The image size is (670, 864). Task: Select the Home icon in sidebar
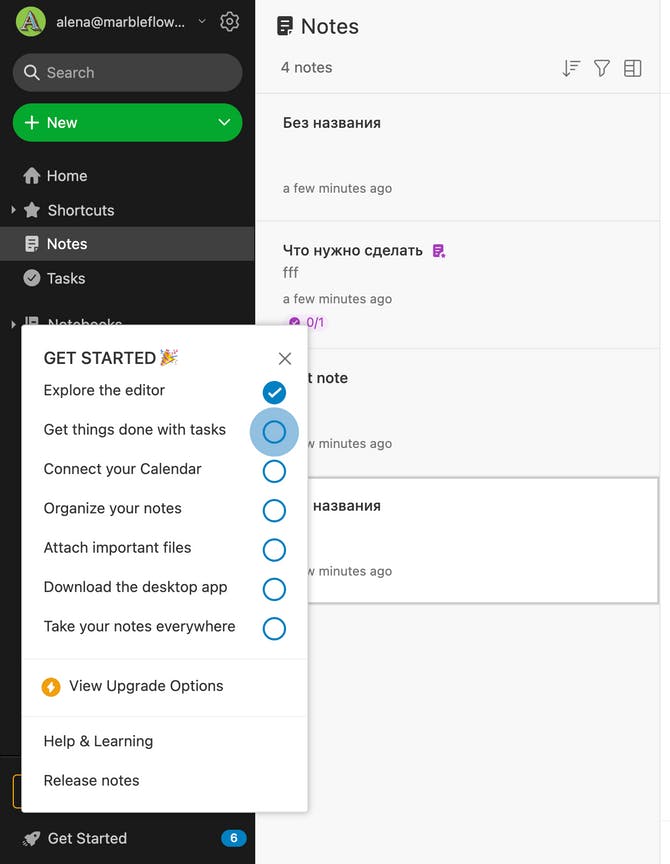point(32,175)
